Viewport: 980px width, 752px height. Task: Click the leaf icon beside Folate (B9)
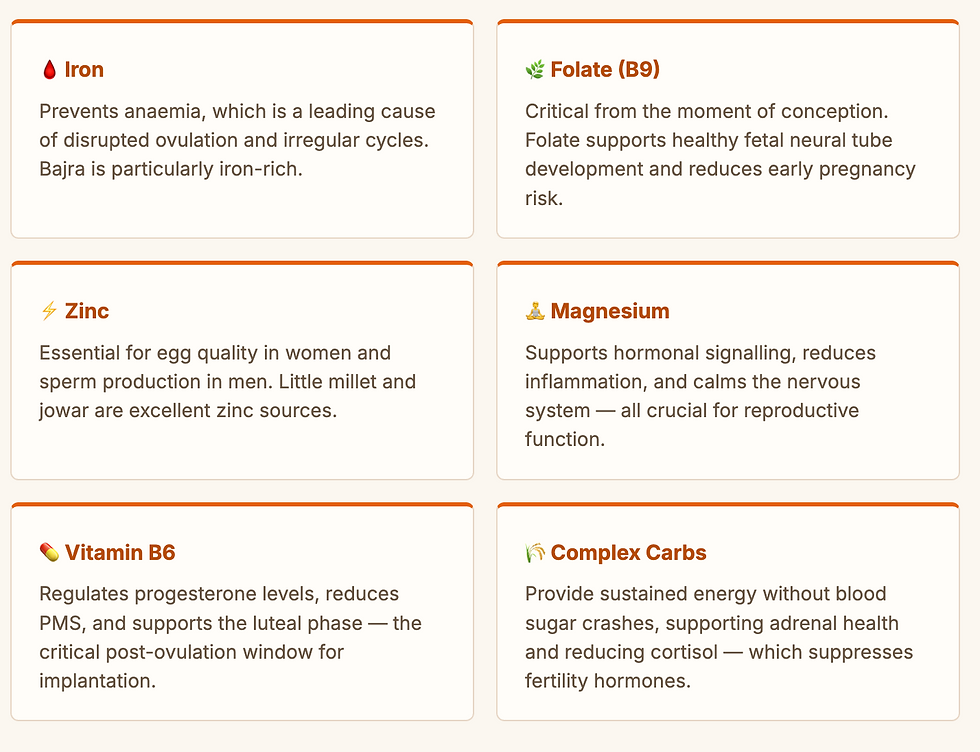(x=535, y=70)
